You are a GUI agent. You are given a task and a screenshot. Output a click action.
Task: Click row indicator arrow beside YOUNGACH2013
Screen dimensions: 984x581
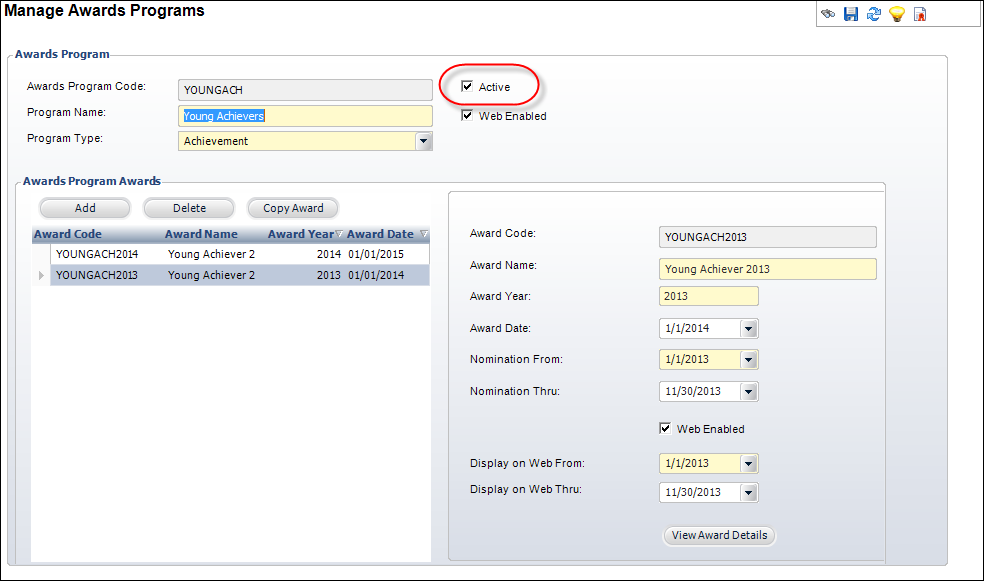click(x=41, y=275)
